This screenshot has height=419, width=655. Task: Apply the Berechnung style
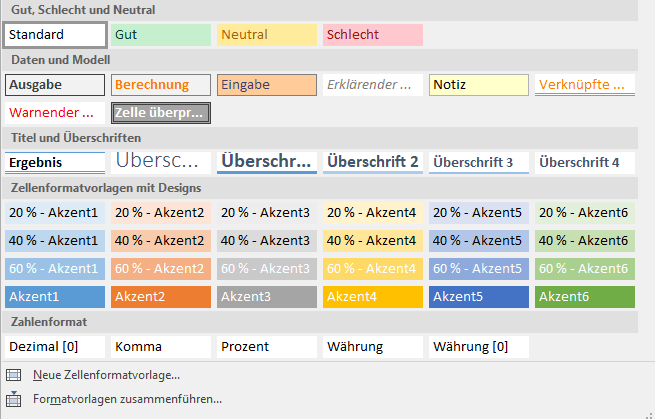coord(161,85)
